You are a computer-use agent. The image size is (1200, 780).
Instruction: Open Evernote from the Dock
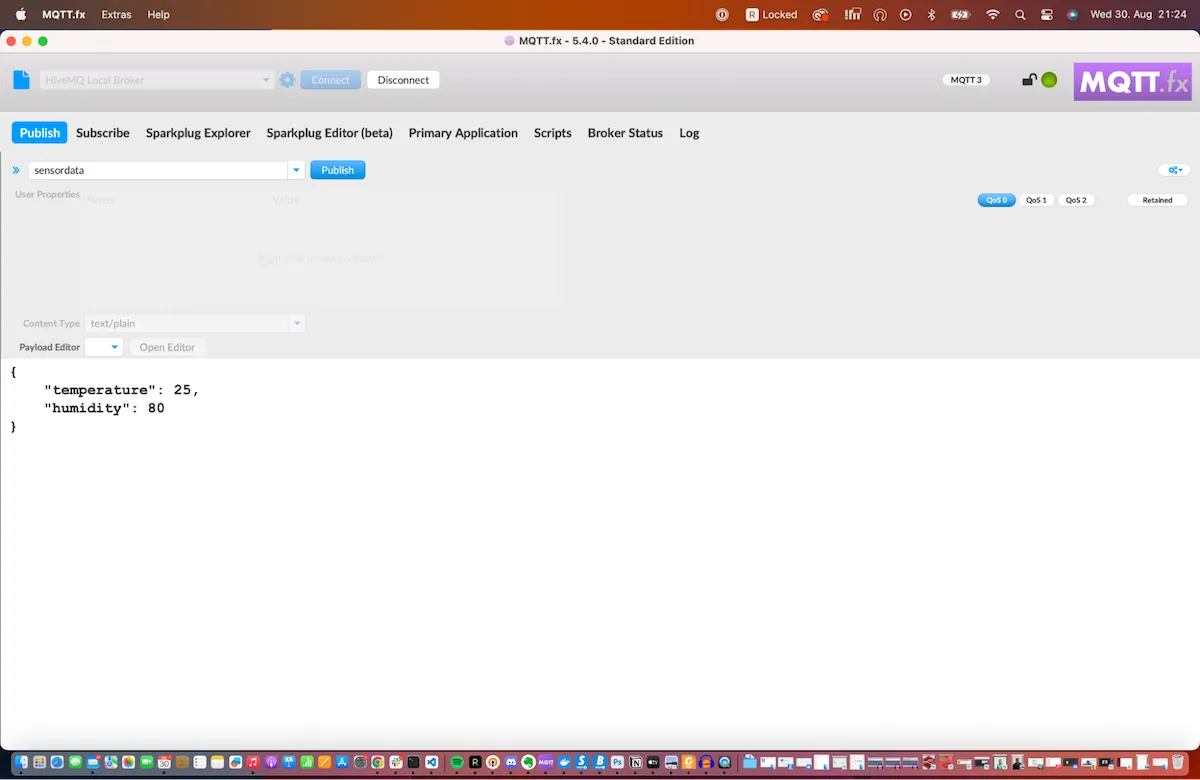tap(528, 762)
